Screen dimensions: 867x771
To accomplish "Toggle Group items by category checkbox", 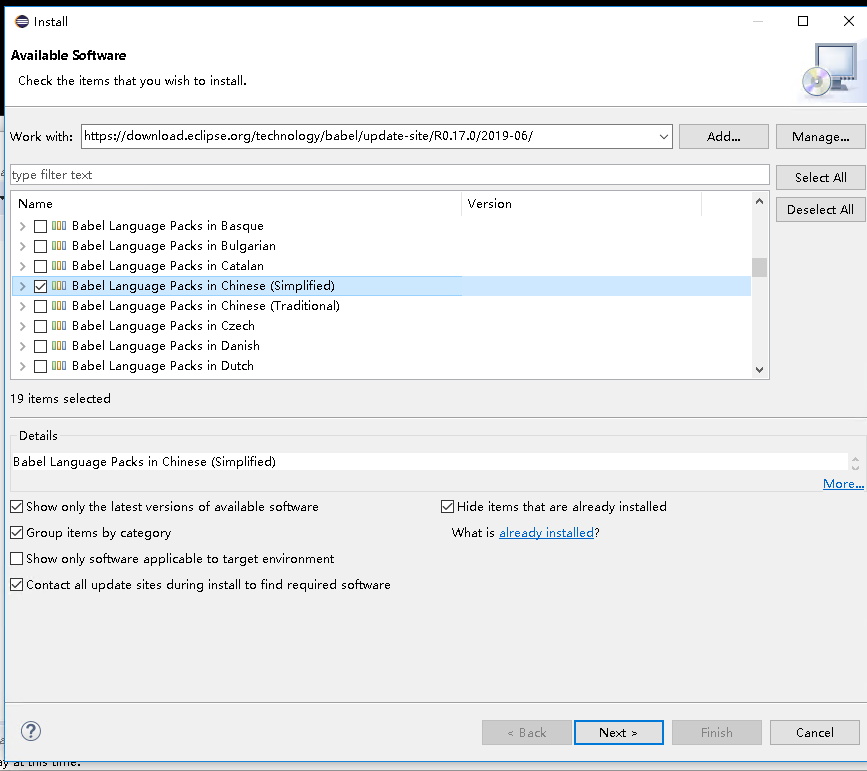I will [17, 533].
